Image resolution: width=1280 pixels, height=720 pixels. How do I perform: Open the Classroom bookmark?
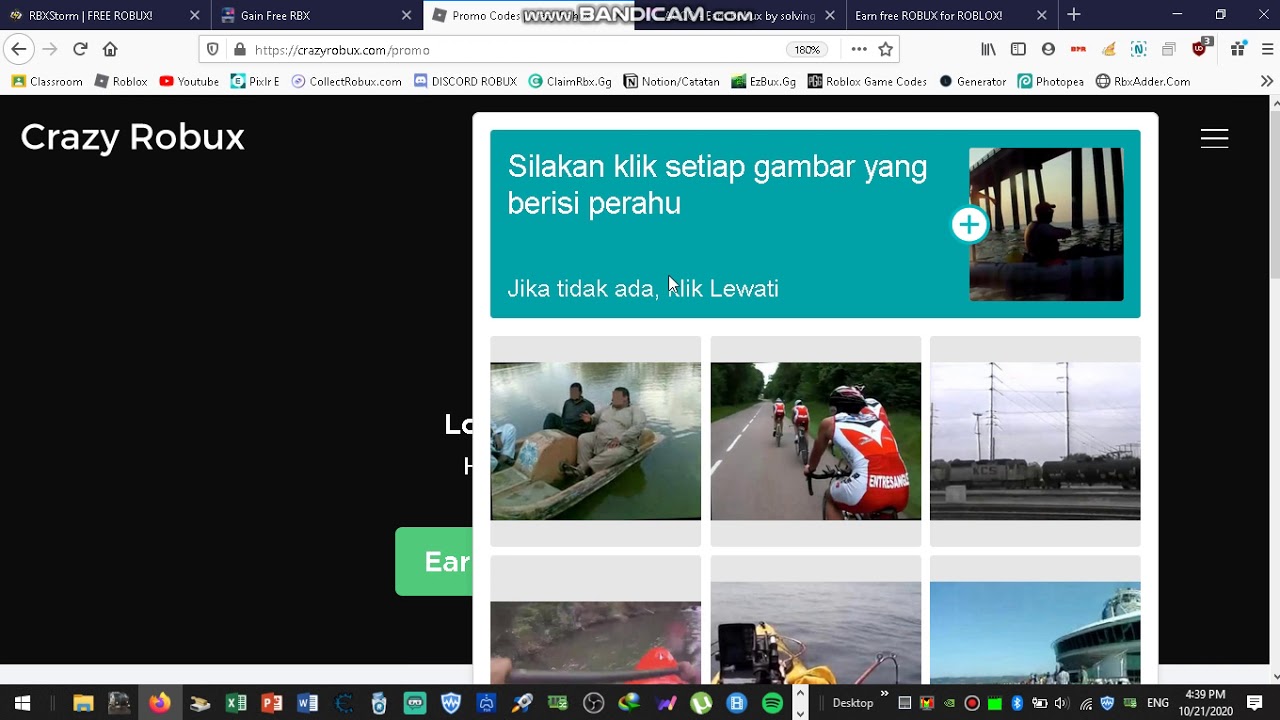point(47,81)
